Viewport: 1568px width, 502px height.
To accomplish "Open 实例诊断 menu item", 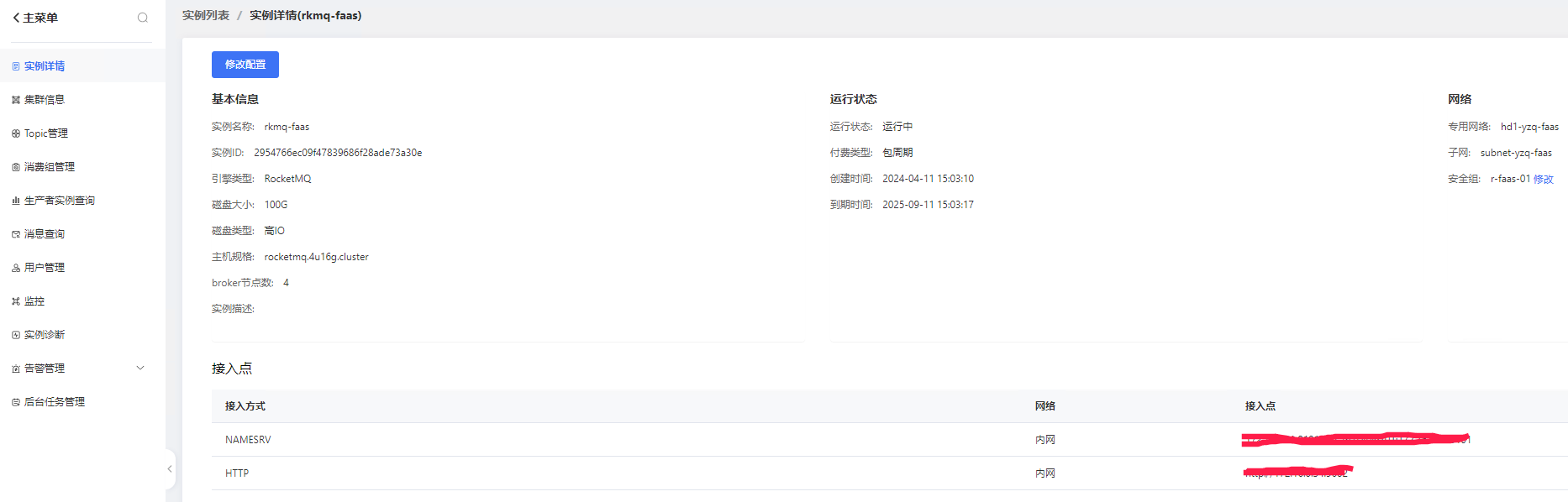I will (82, 334).
